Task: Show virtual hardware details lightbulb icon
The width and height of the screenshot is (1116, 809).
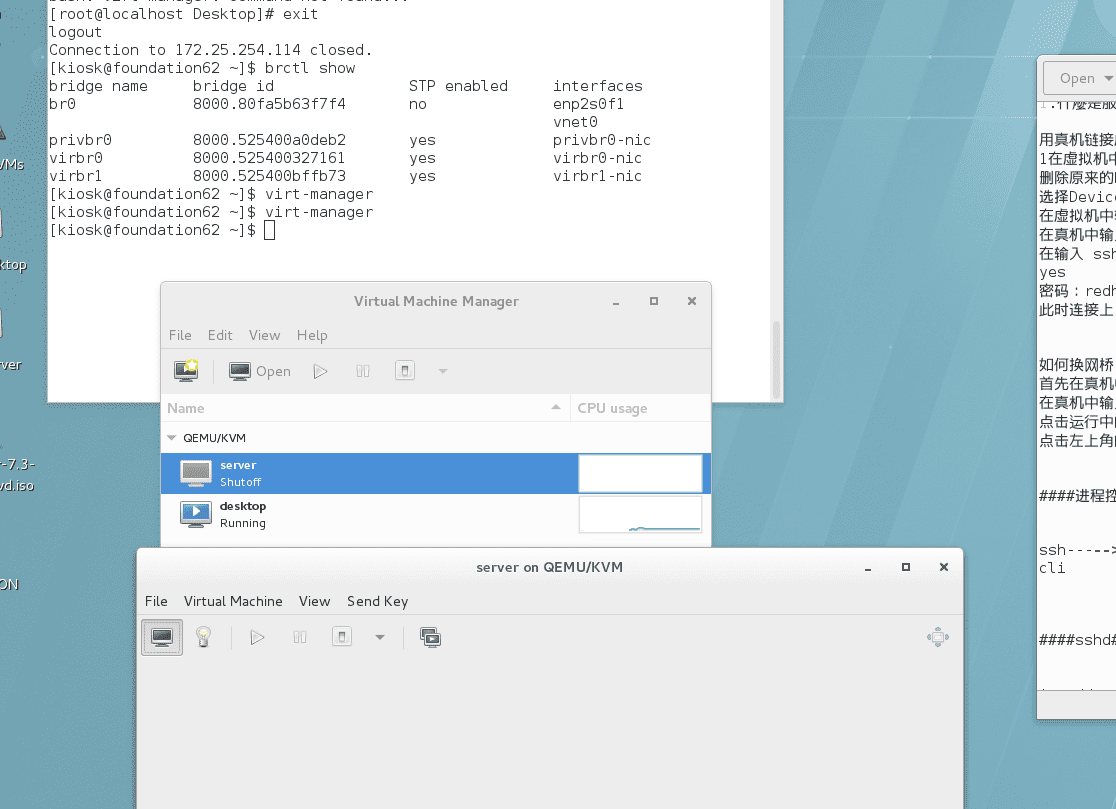Action: tap(204, 637)
